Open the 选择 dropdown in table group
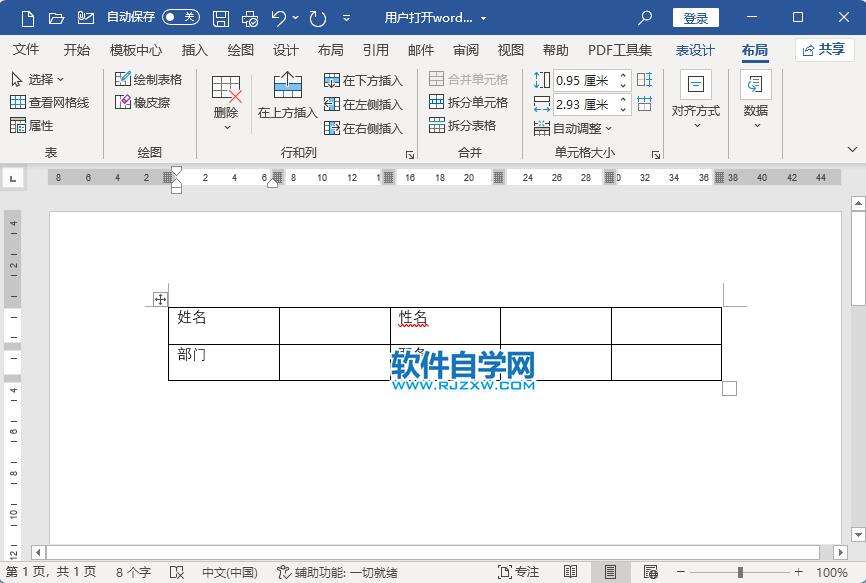Image resolution: width=866 pixels, height=583 pixels. pos(38,80)
